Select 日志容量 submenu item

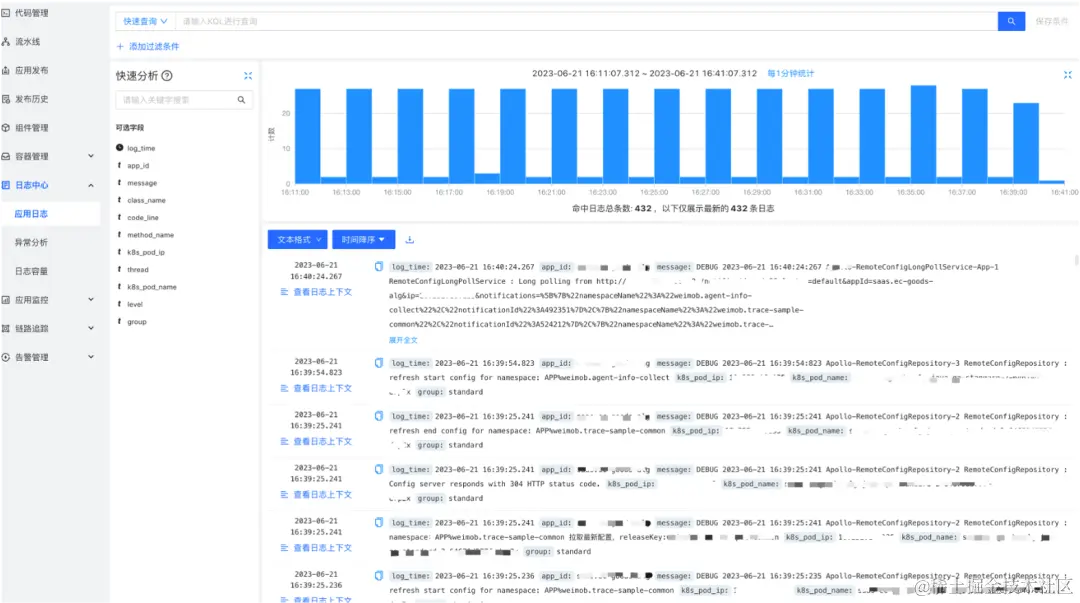point(32,272)
